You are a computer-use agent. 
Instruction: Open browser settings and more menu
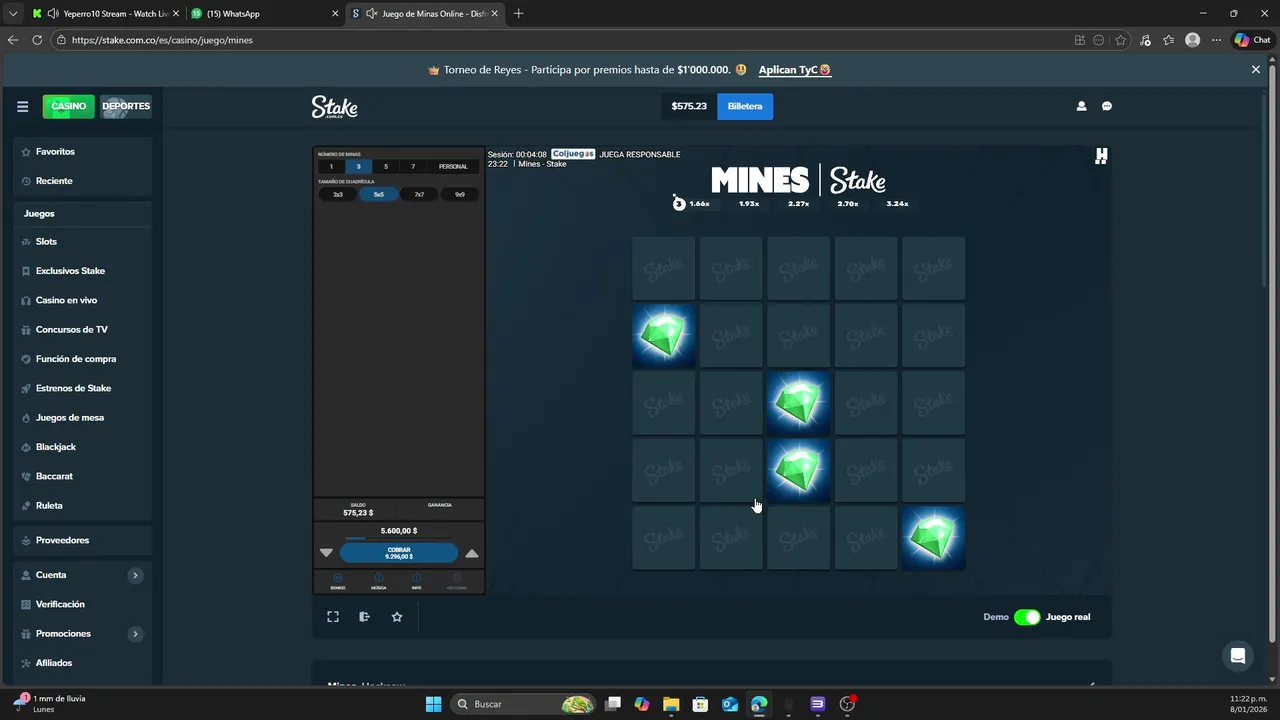[x=1216, y=40]
